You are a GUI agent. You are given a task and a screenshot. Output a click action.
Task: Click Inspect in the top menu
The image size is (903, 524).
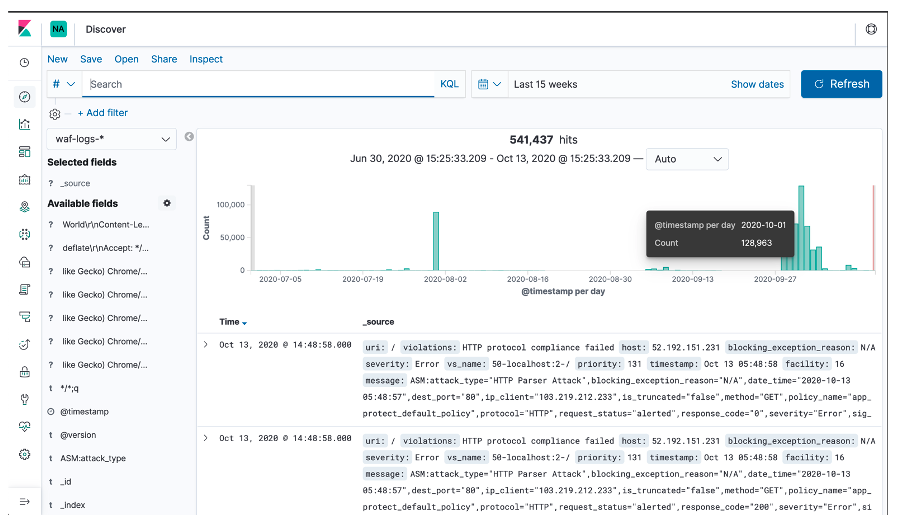pos(206,59)
